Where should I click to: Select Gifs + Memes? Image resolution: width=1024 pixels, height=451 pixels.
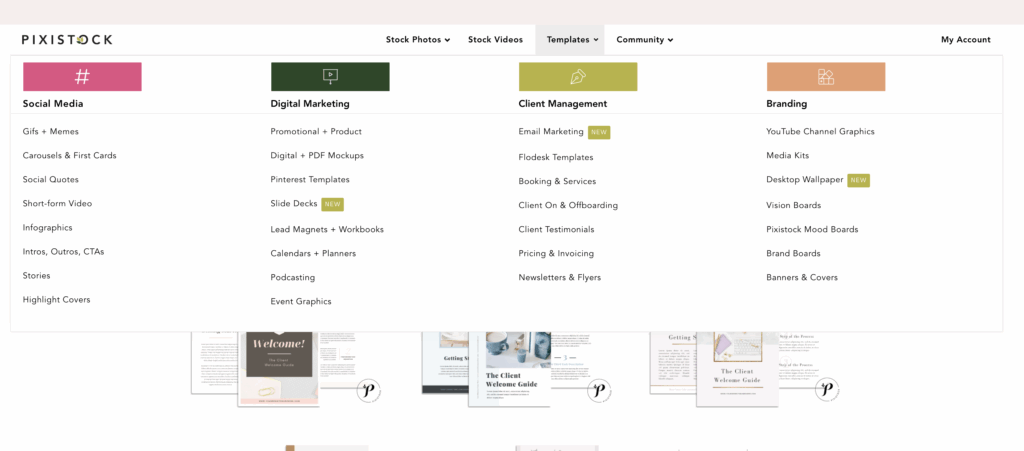(x=50, y=132)
